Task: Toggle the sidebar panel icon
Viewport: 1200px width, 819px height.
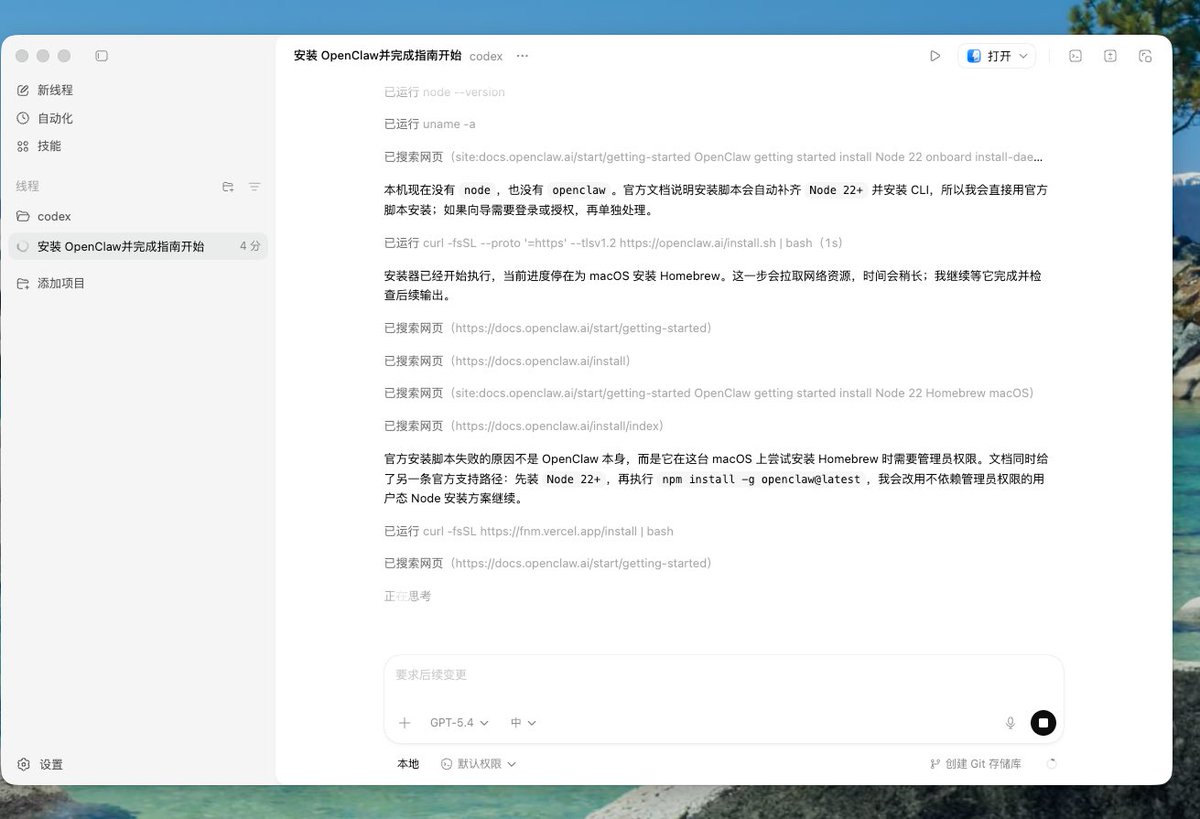Action: pyautogui.click(x=101, y=56)
